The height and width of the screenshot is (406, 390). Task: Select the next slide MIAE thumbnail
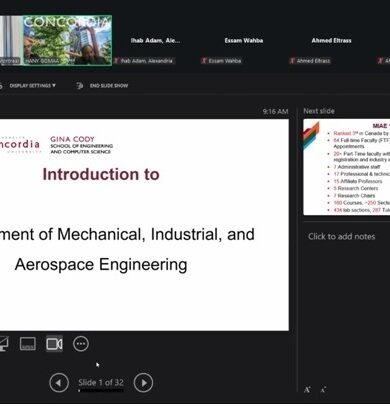(347, 167)
